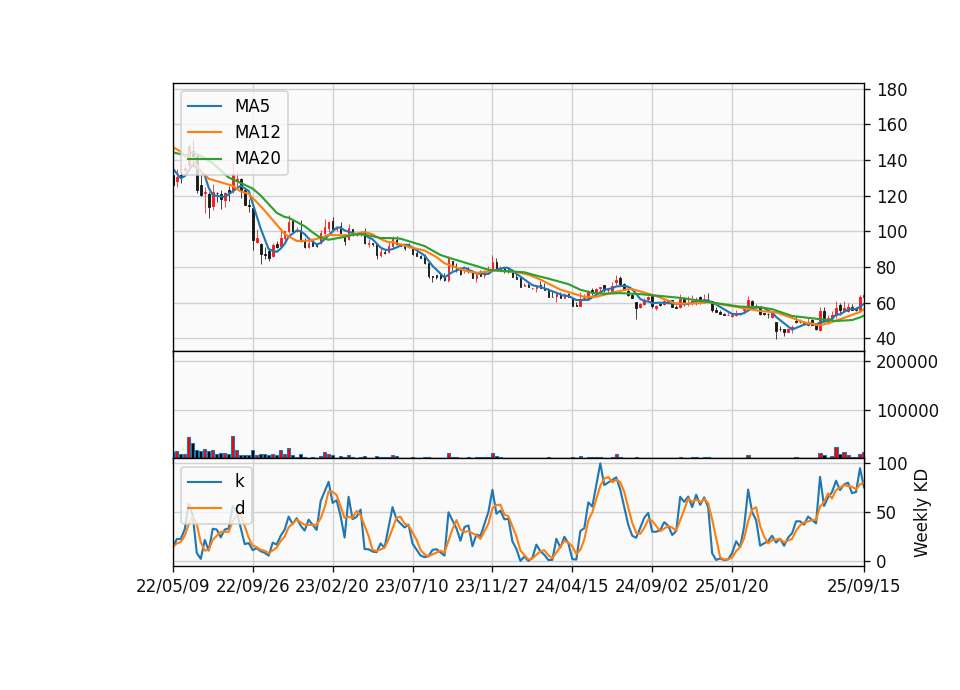Click the 25/09/15 date tick label
Screen dimensions: 960x690
864,586
